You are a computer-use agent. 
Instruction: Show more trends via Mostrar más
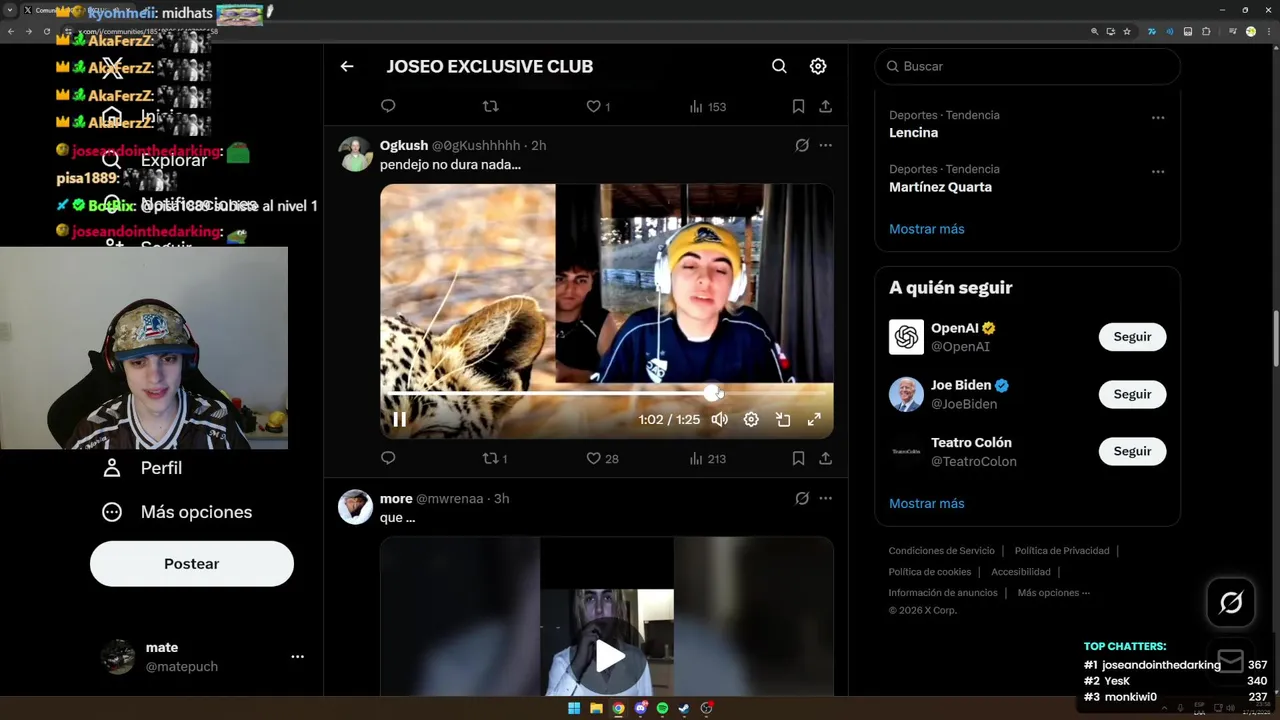926,229
